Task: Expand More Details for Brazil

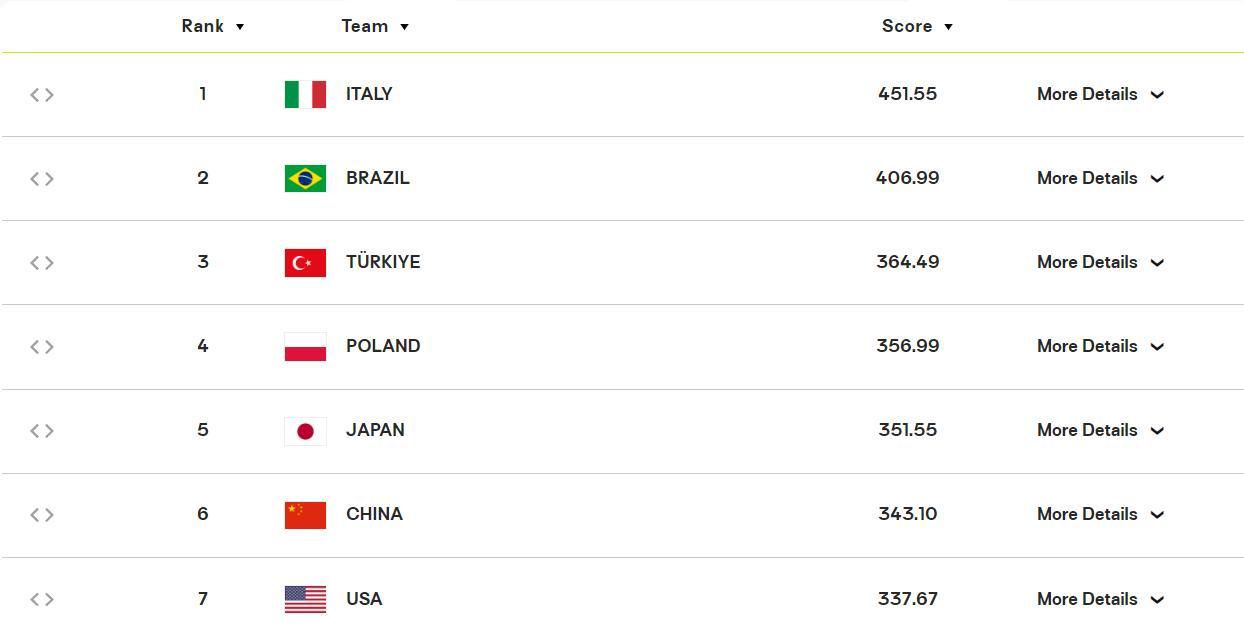Action: click(x=1100, y=178)
